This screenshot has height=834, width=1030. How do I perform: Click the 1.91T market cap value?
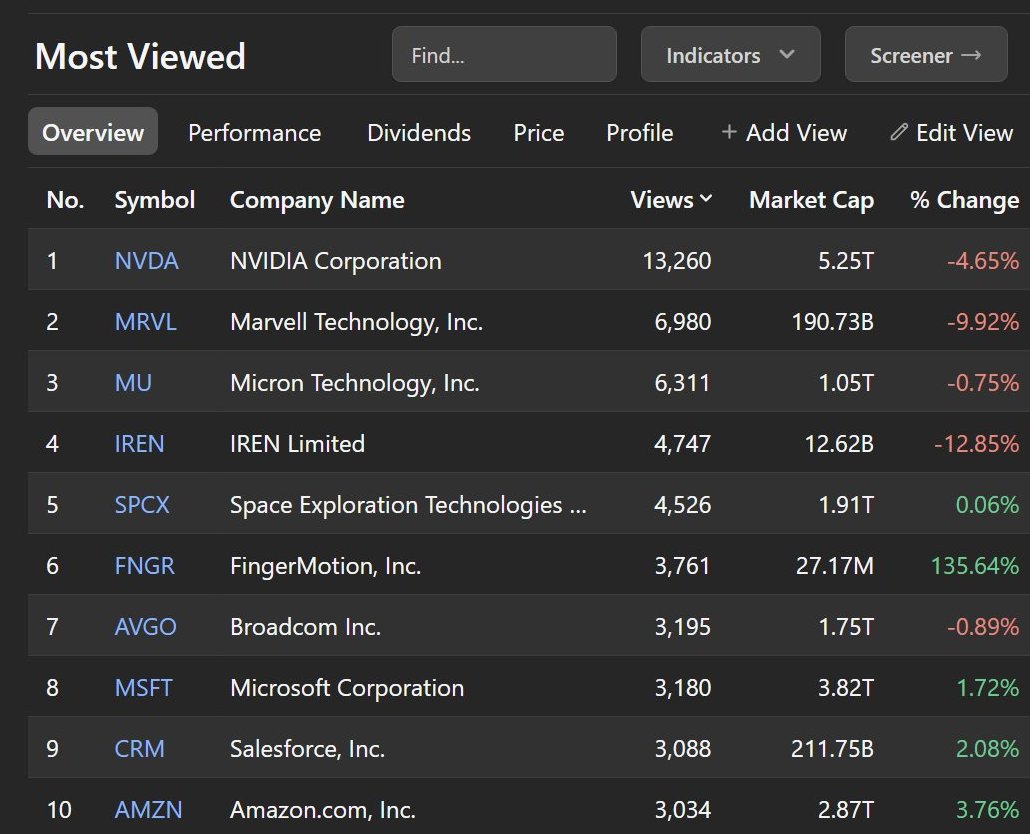point(846,504)
